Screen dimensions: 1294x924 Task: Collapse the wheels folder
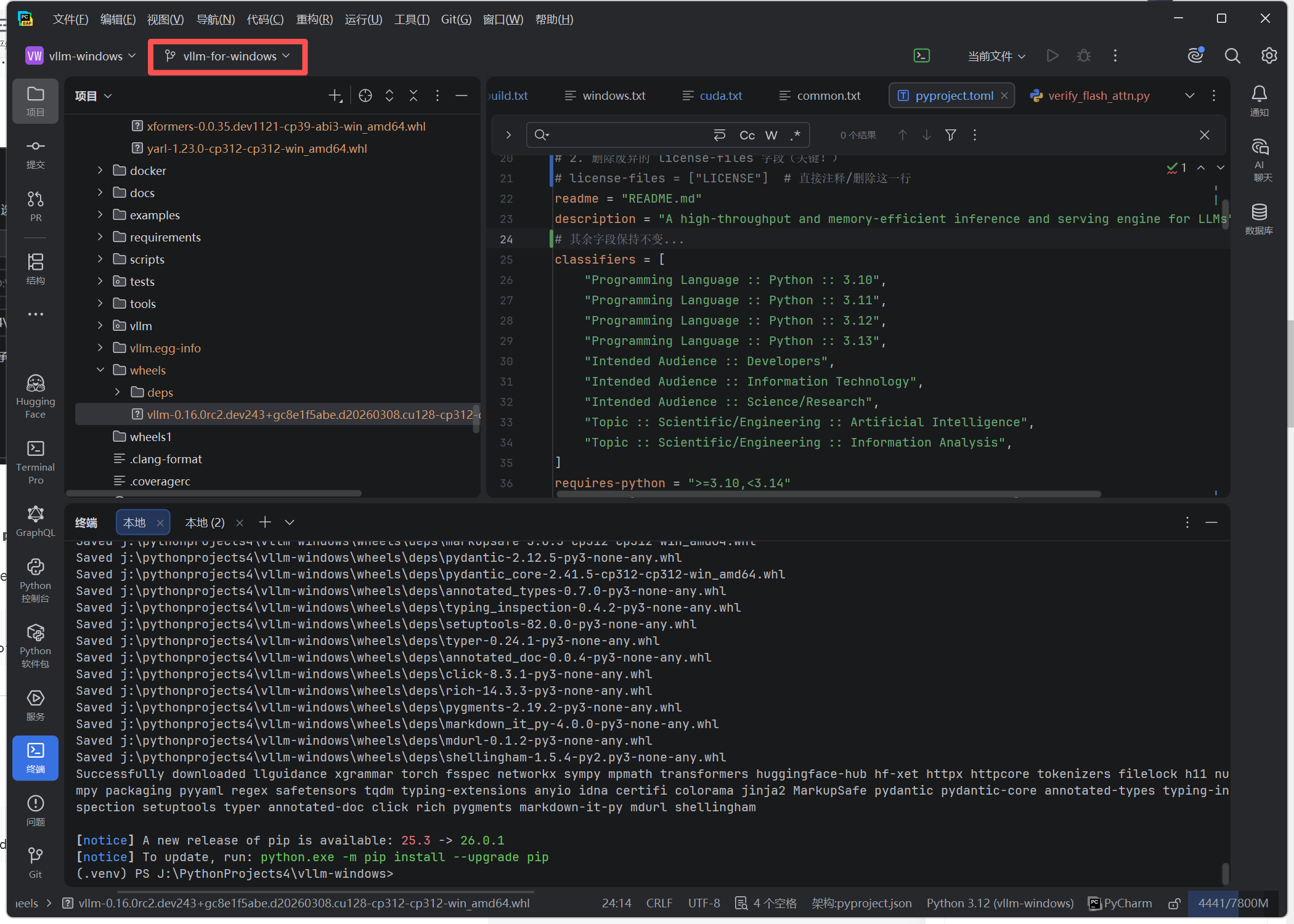tap(100, 370)
